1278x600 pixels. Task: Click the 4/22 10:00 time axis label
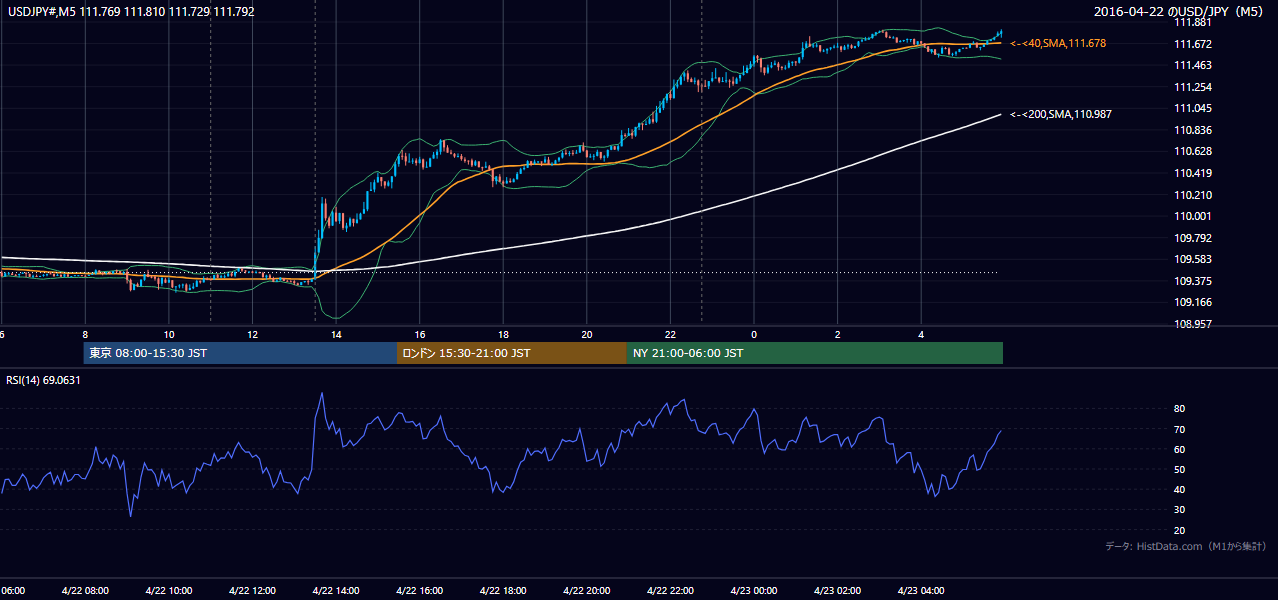[168, 590]
